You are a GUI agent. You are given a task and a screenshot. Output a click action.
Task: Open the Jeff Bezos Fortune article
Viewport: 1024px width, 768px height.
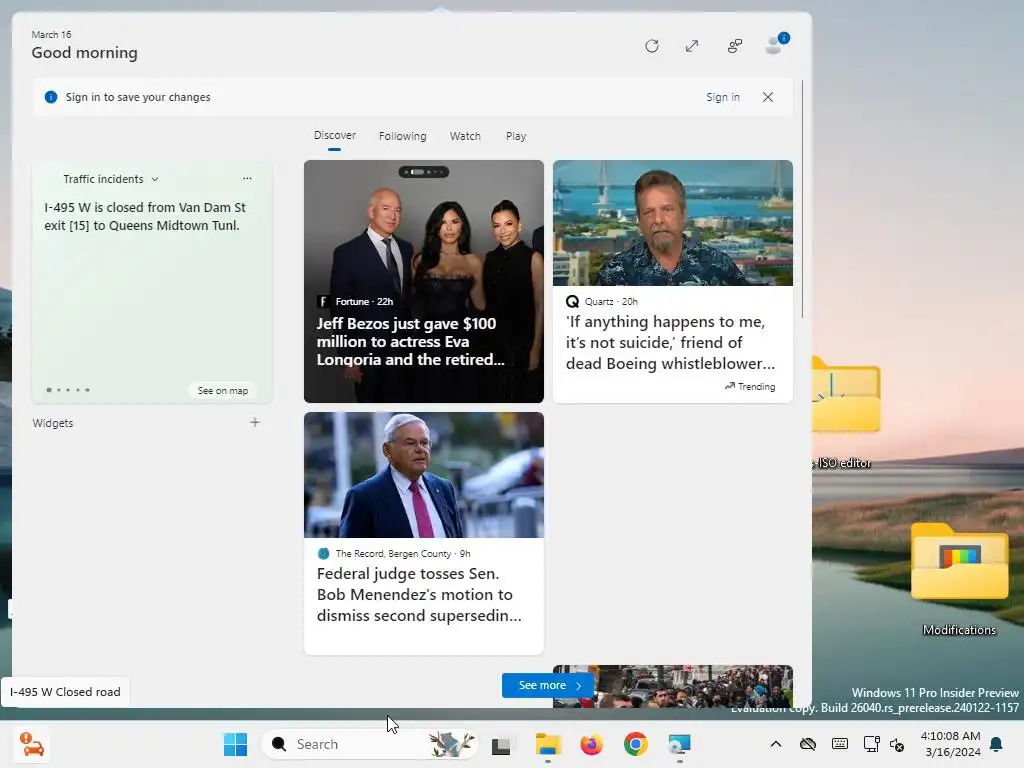click(424, 281)
